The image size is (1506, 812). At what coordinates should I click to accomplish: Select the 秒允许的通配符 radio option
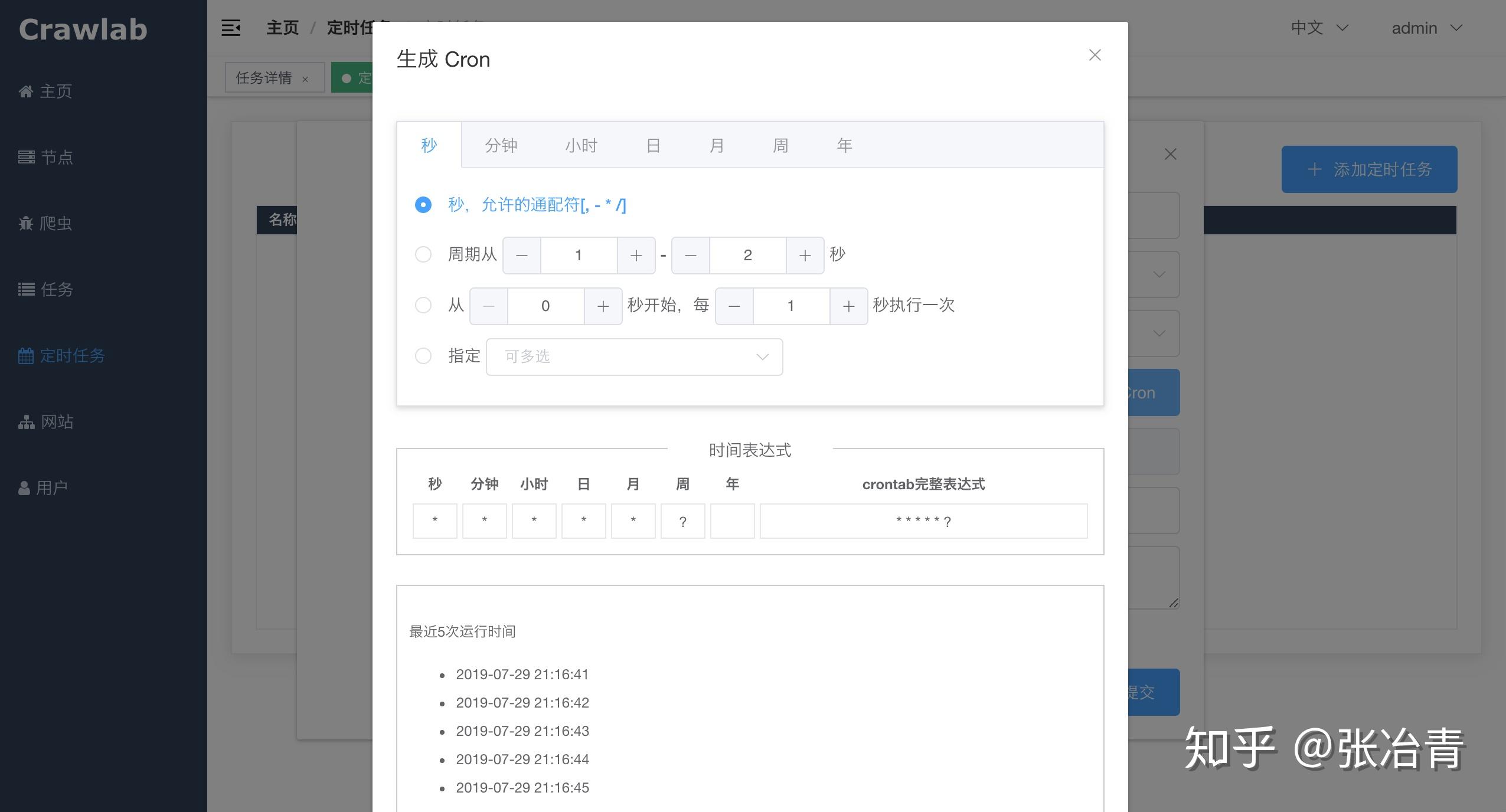423,205
